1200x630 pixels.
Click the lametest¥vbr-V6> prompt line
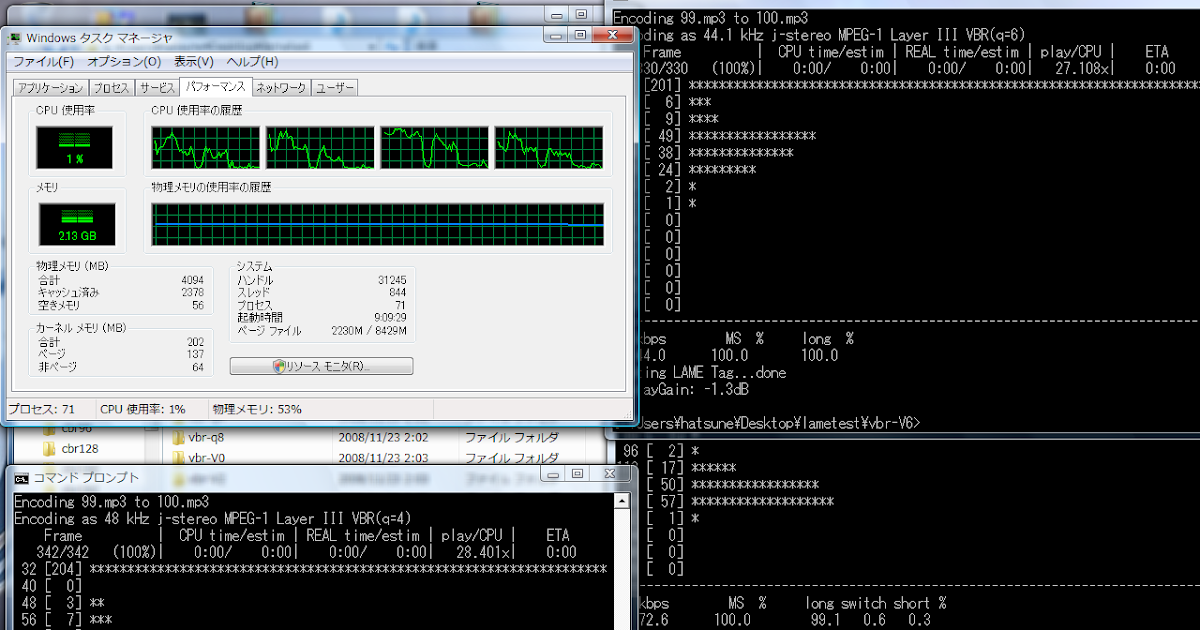tap(780, 423)
